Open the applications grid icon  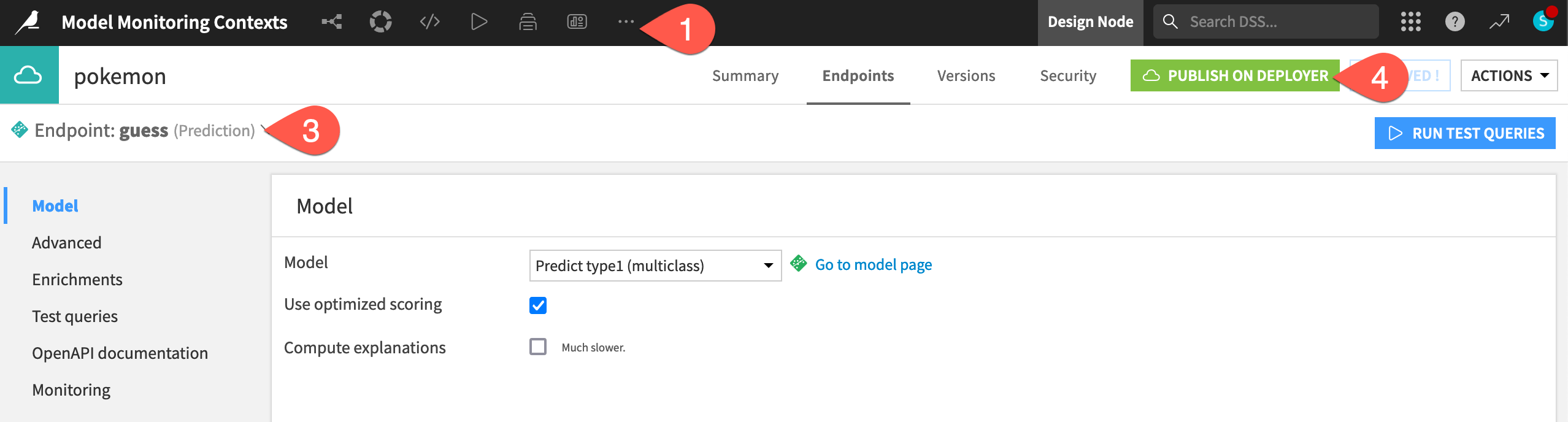click(1410, 21)
